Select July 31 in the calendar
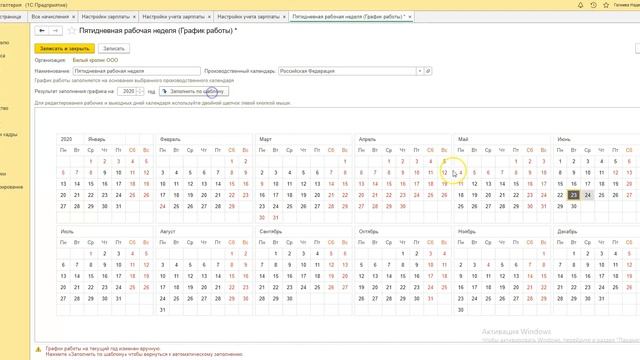The height and width of the screenshot is (360, 640). coord(118,299)
